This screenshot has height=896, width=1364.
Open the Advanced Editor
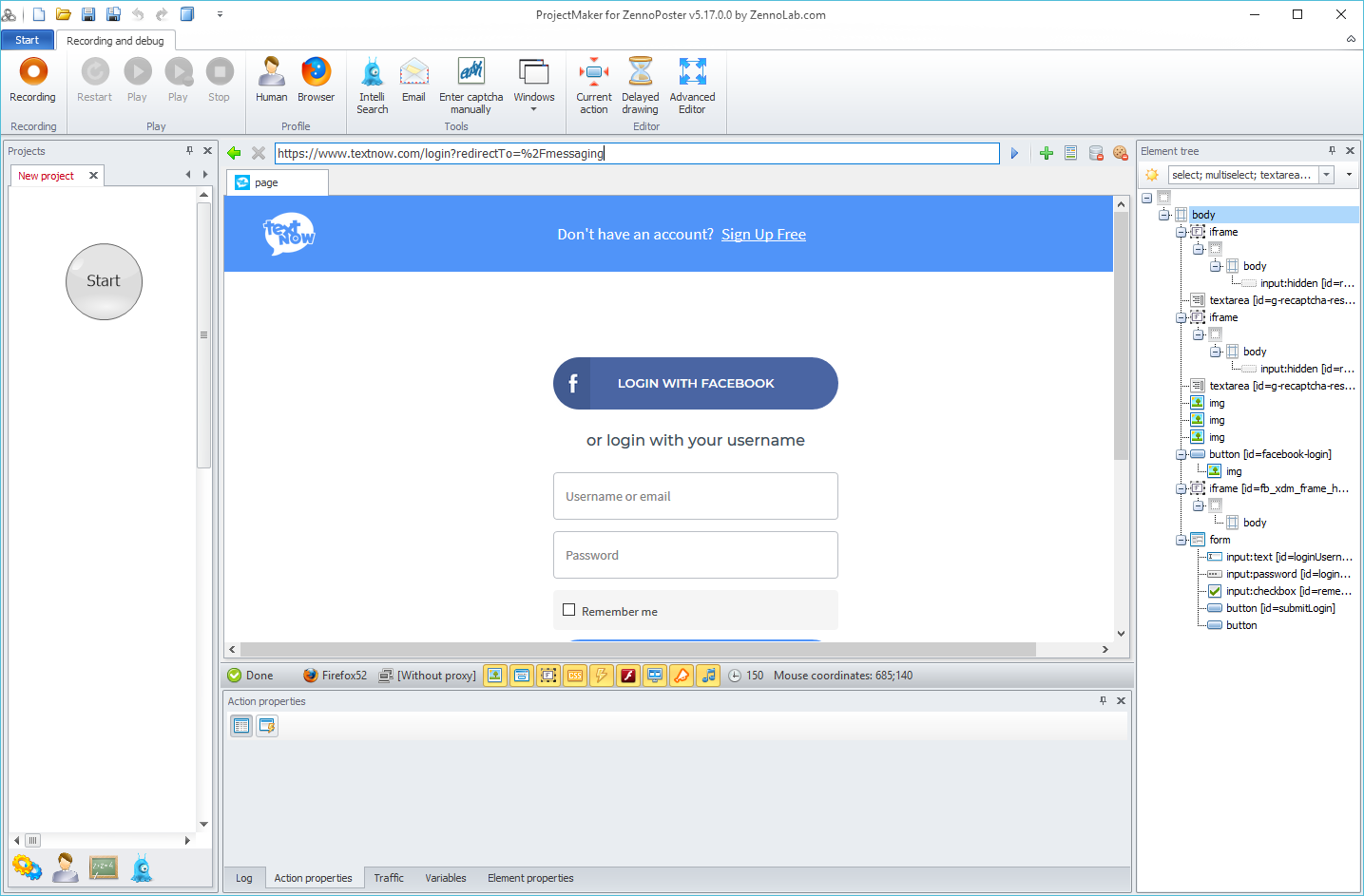pos(692,86)
